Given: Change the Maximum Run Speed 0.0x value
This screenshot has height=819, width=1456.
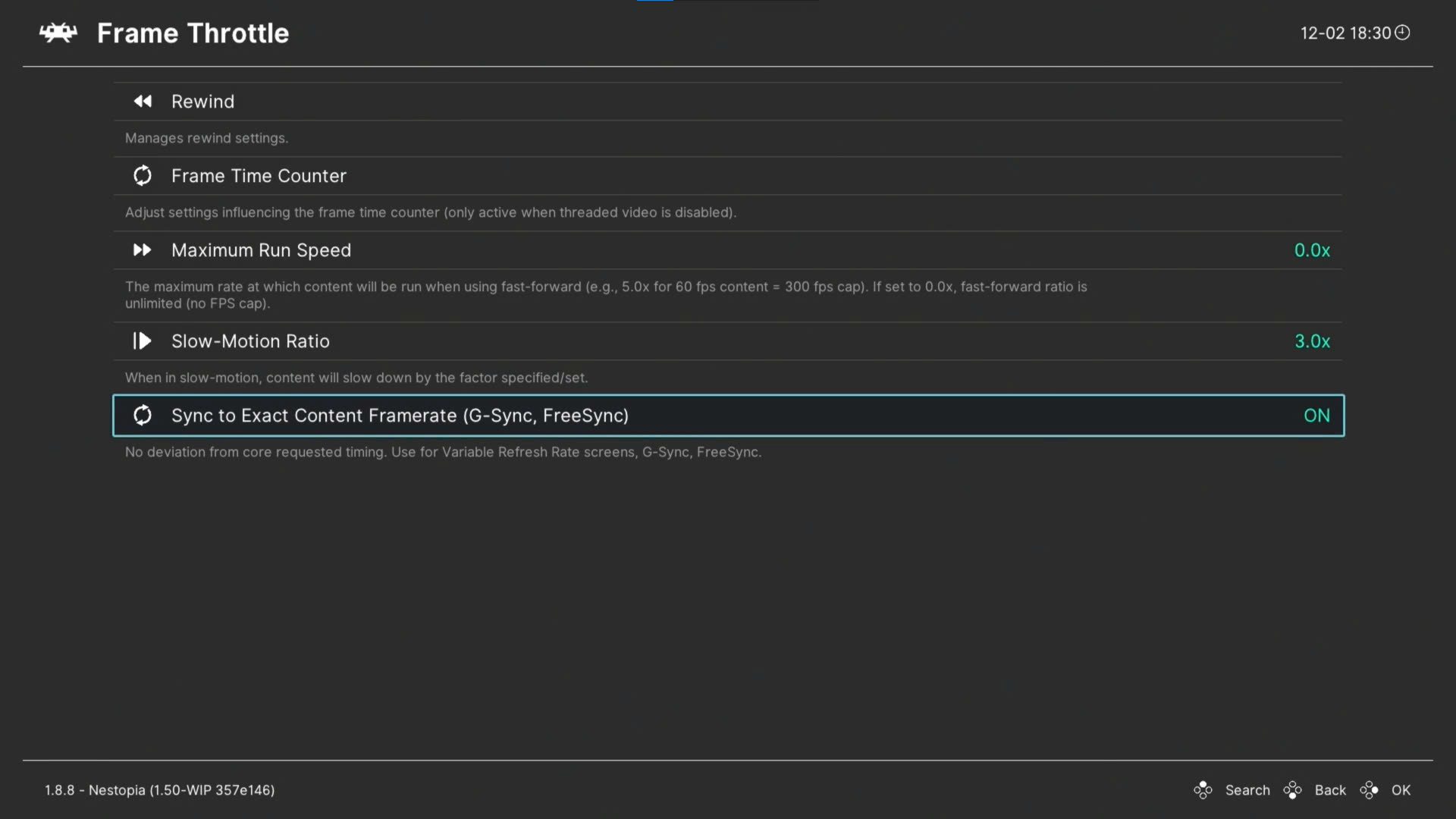Looking at the screenshot, I should 1312,250.
